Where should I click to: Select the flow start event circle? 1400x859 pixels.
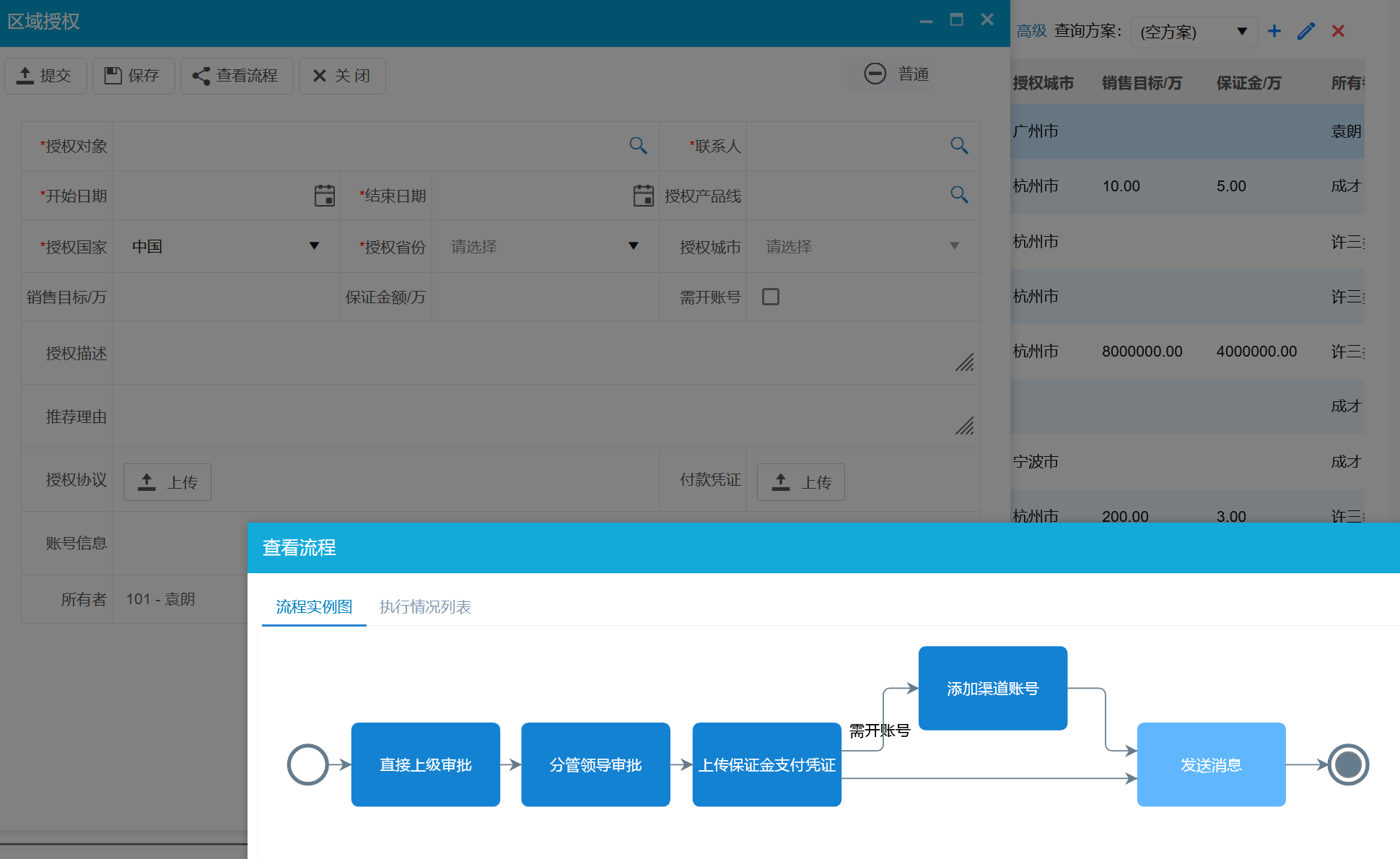click(x=308, y=764)
